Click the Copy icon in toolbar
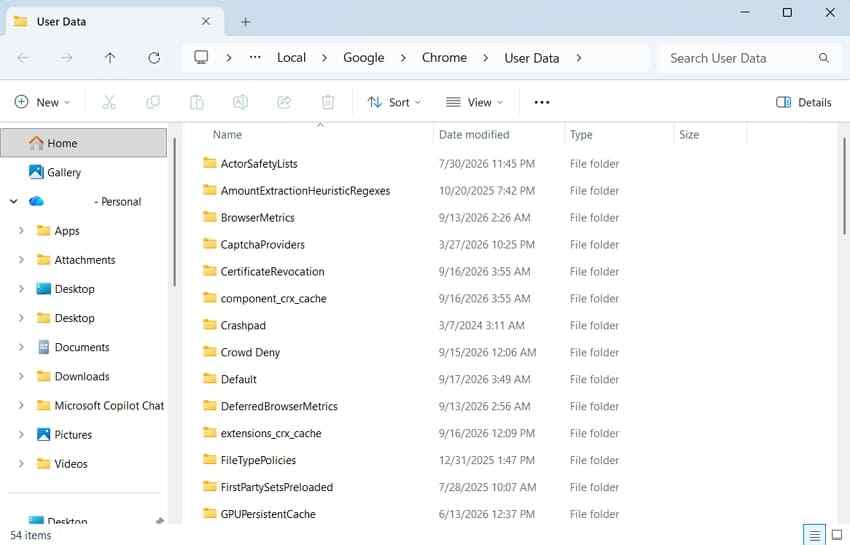The width and height of the screenshot is (850, 545). point(153,102)
